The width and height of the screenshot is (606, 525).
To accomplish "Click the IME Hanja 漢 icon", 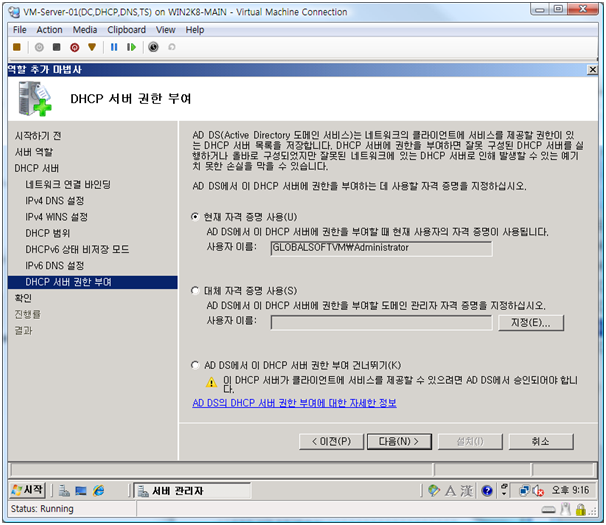I will (x=466, y=491).
